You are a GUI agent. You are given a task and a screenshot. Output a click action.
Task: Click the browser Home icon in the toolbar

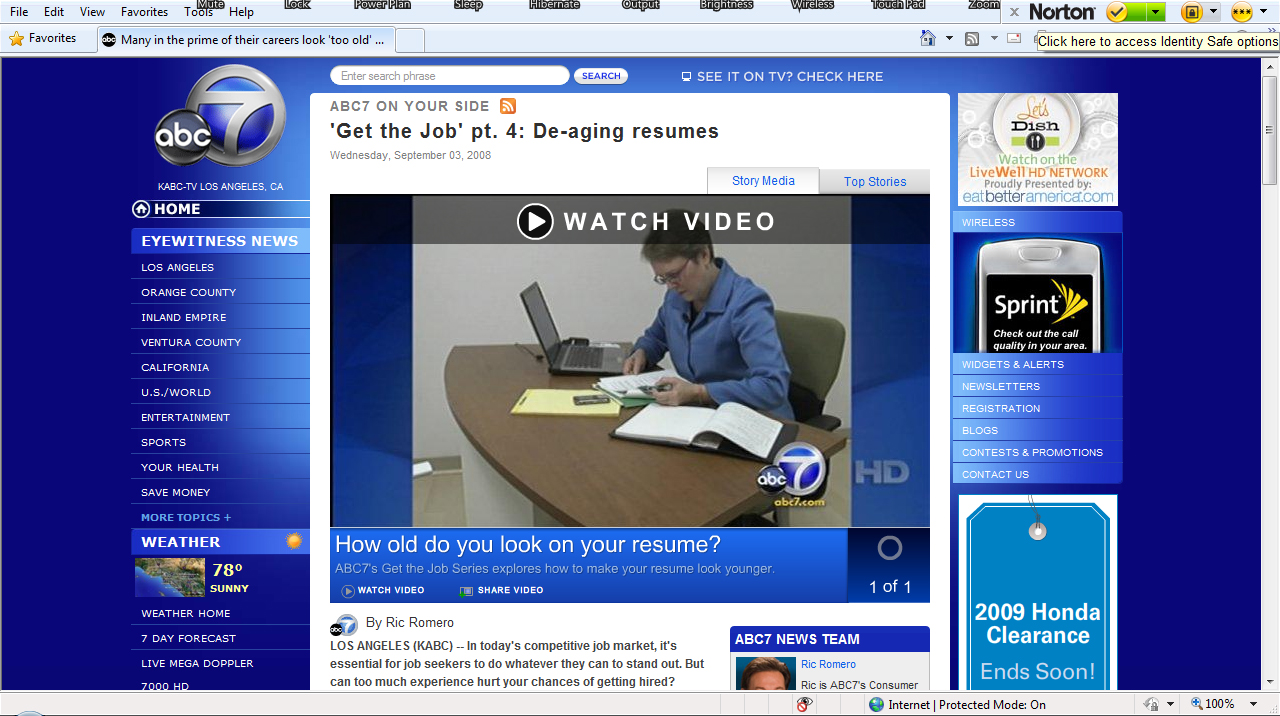929,38
